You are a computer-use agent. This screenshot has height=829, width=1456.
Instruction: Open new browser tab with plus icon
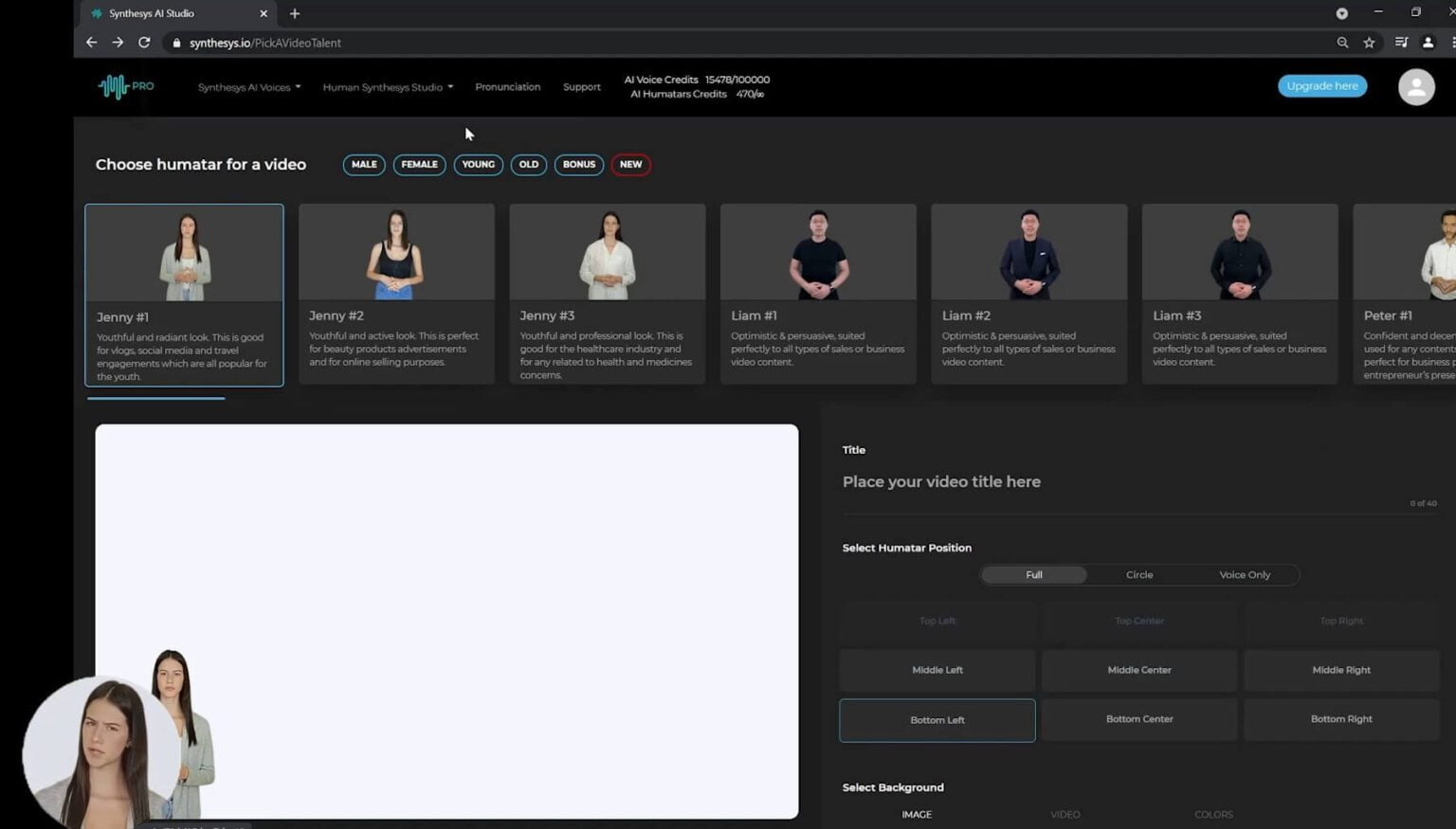(x=295, y=13)
